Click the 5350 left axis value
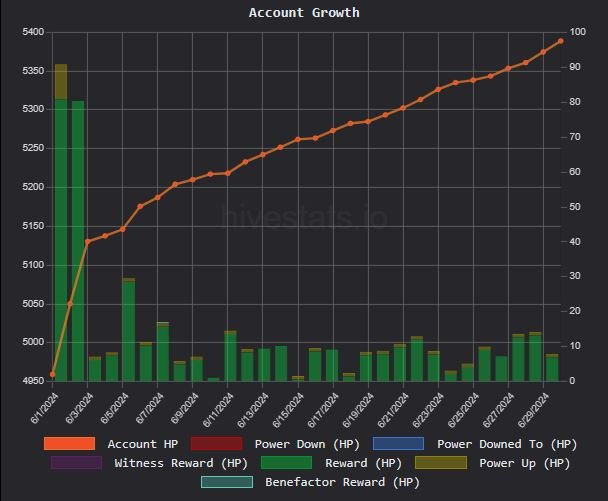This screenshot has width=608, height=501. click(x=33, y=71)
